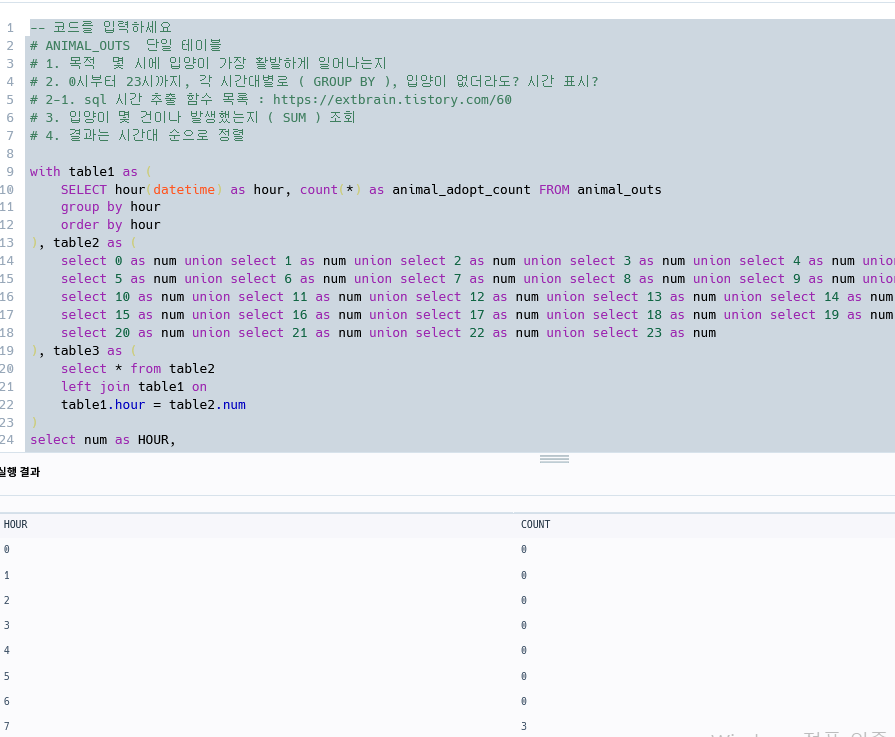The width and height of the screenshot is (895, 737).
Task: Click the animal_outs table name in line 10
Action: click(x=619, y=190)
